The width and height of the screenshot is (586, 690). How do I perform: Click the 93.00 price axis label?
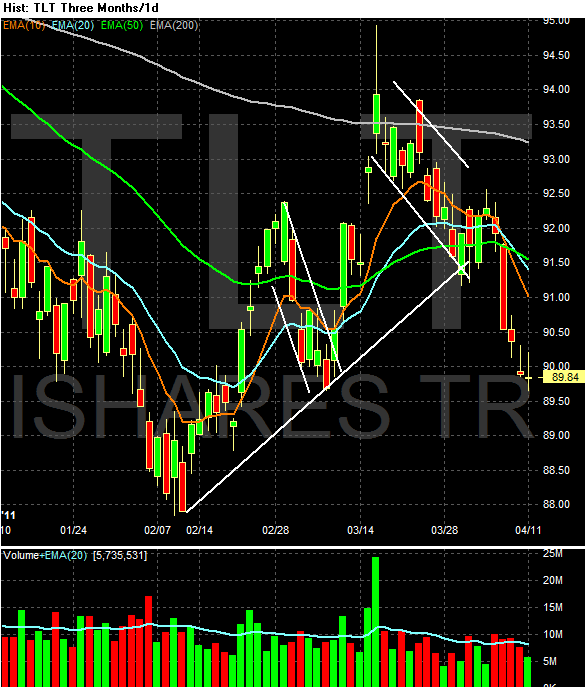(x=556, y=159)
